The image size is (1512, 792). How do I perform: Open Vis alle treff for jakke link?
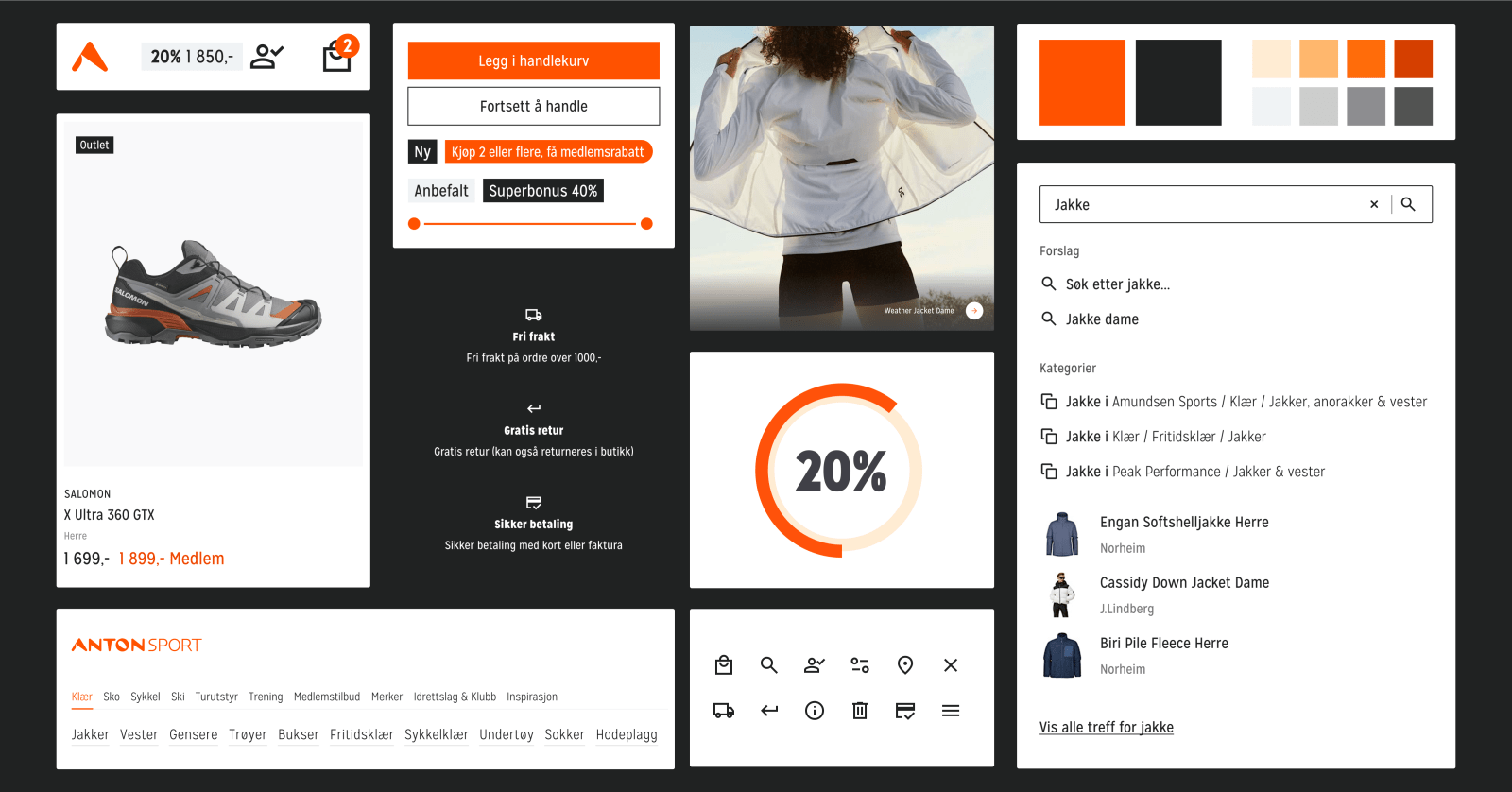pyautogui.click(x=1107, y=727)
